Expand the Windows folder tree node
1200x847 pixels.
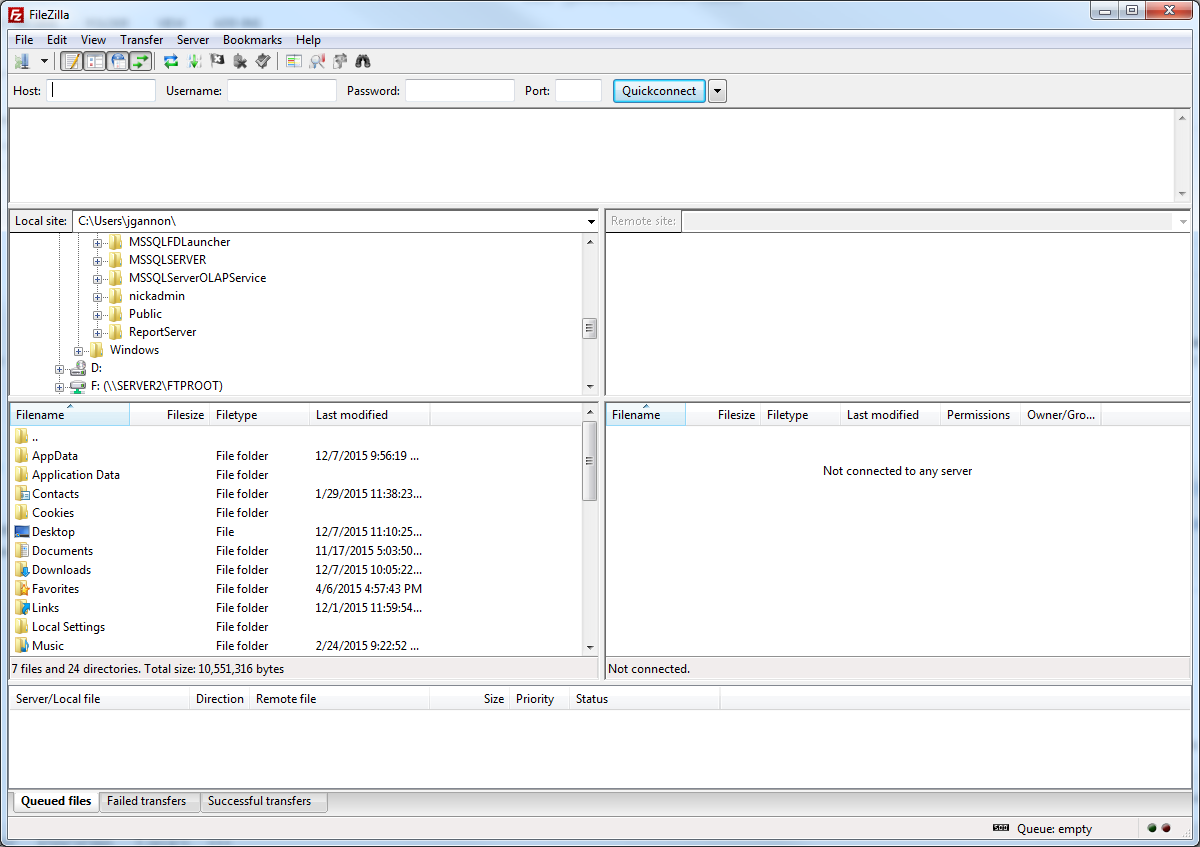tap(79, 350)
